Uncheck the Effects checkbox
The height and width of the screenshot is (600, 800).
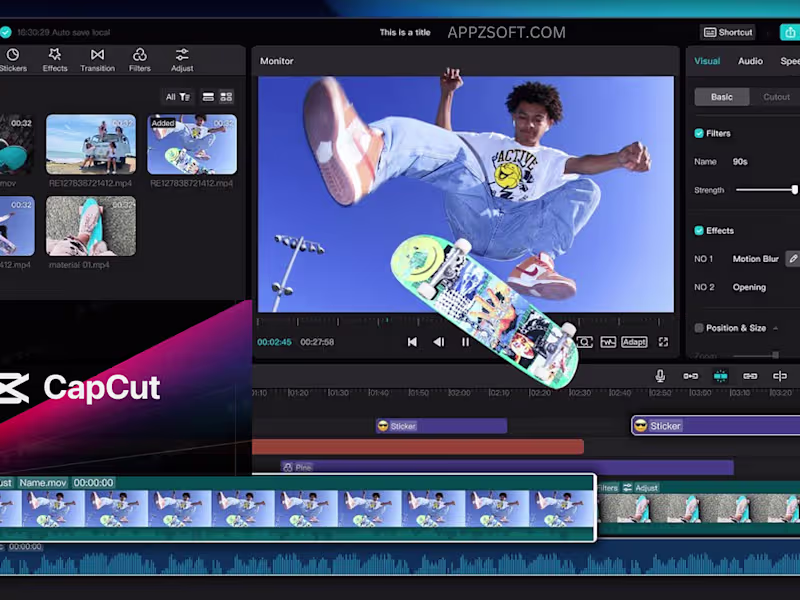(x=699, y=231)
